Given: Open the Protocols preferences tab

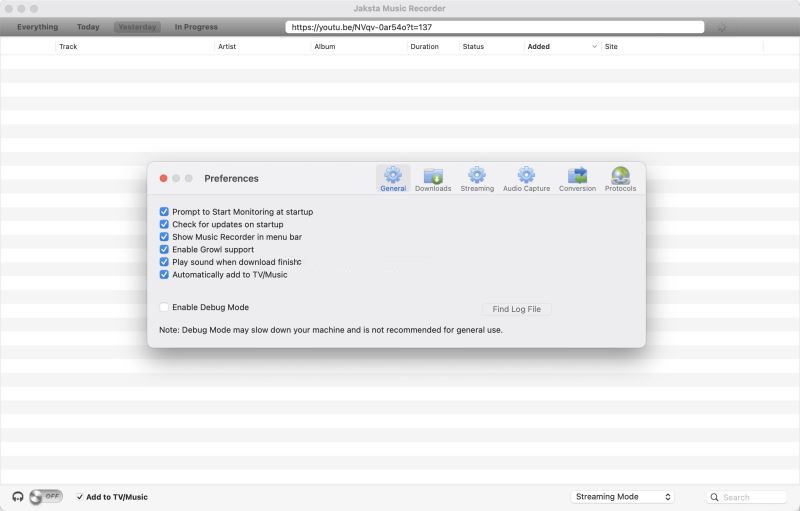Looking at the screenshot, I should point(620,179).
